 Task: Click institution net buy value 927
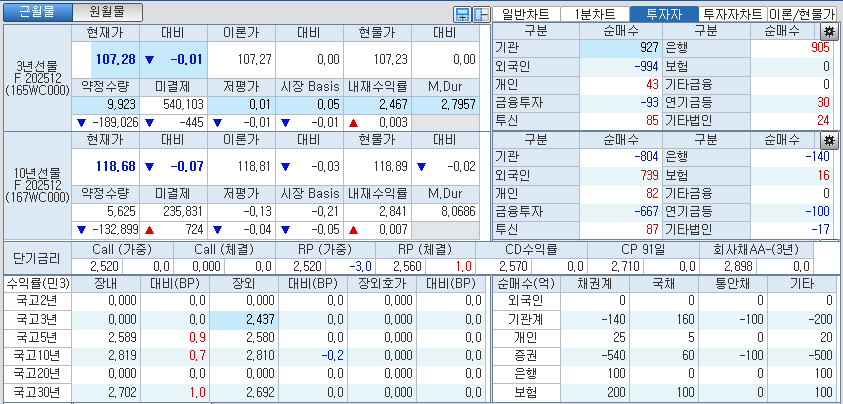pyautogui.click(x=649, y=48)
